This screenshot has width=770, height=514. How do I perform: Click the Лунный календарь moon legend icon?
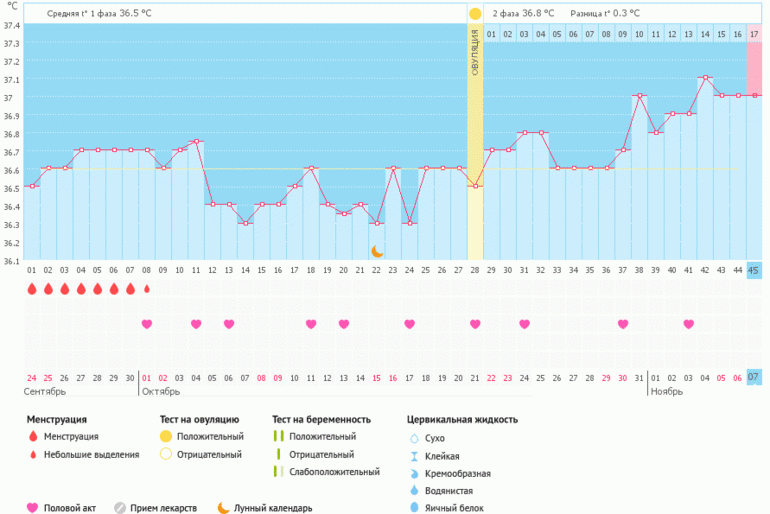coord(222,507)
